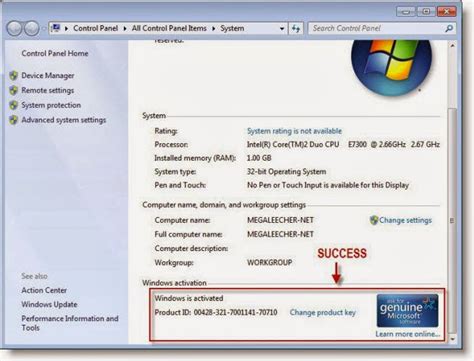474x361 pixels.
Task: Open Action Center link
Action: coord(44,290)
